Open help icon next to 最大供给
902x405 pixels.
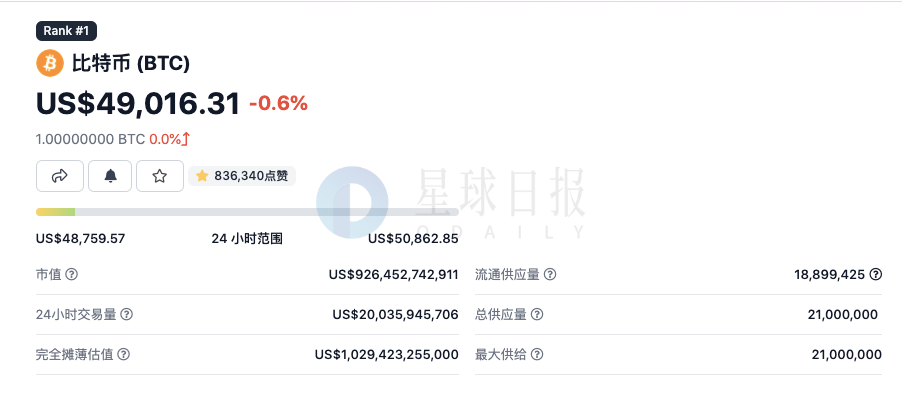pyautogui.click(x=537, y=354)
